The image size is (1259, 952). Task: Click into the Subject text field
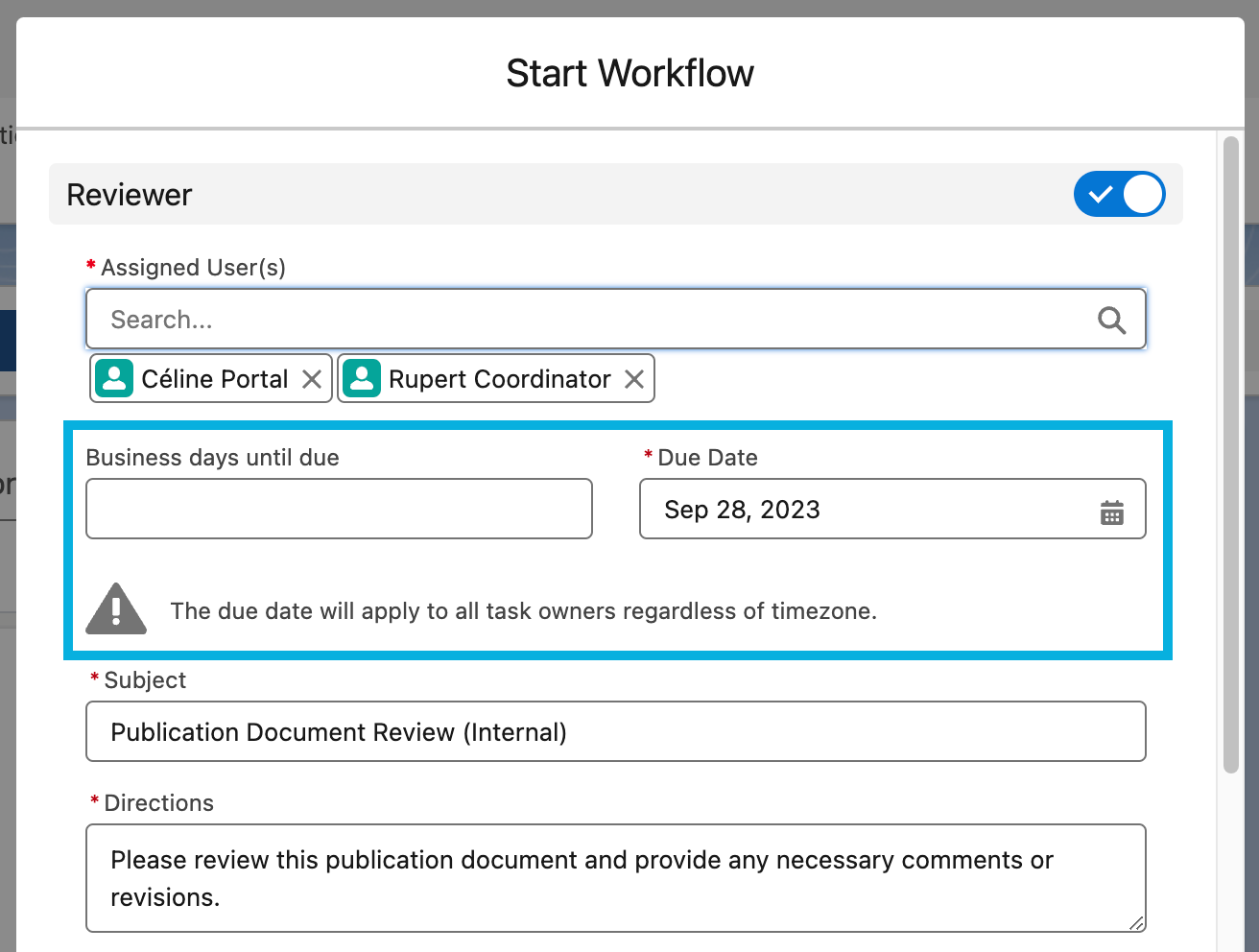click(615, 731)
